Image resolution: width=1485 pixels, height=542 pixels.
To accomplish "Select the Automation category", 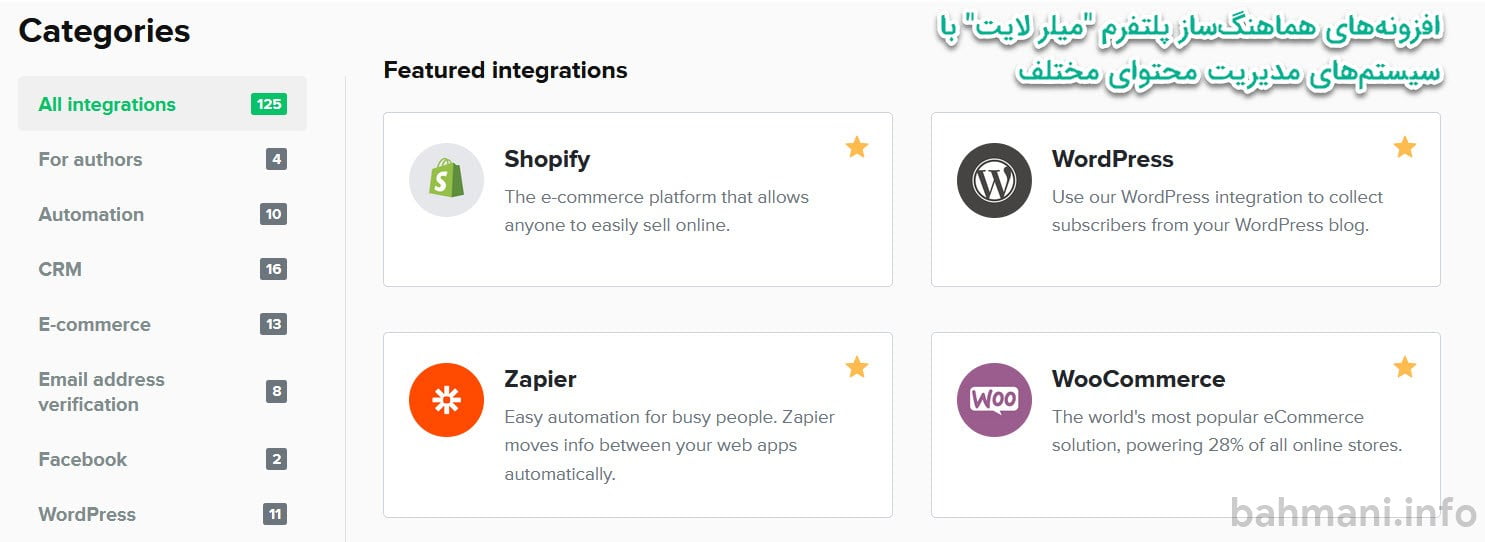I will pos(91,214).
